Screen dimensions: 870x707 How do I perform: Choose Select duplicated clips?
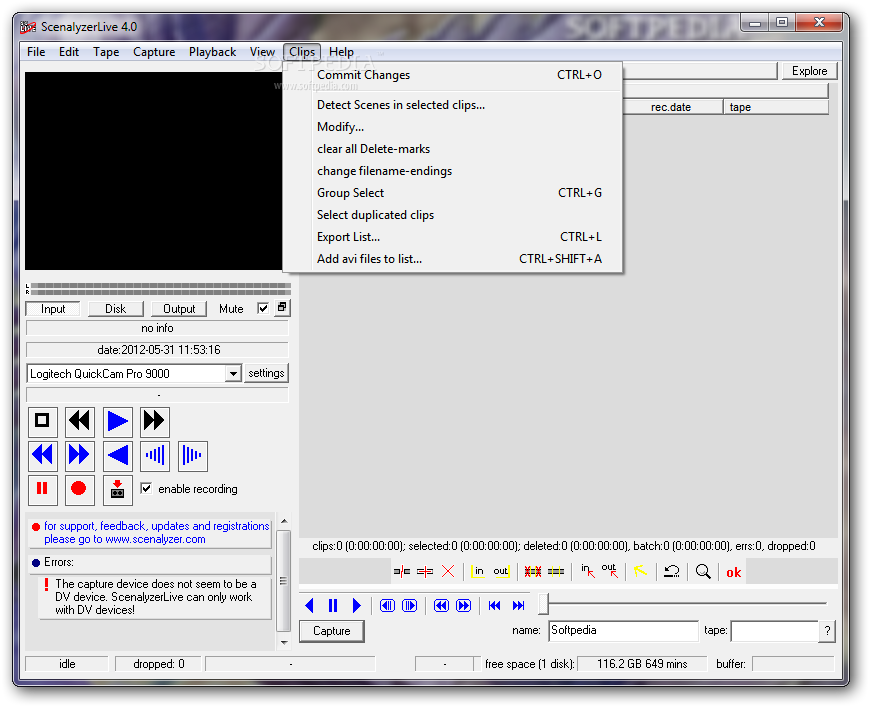click(x=453, y=215)
